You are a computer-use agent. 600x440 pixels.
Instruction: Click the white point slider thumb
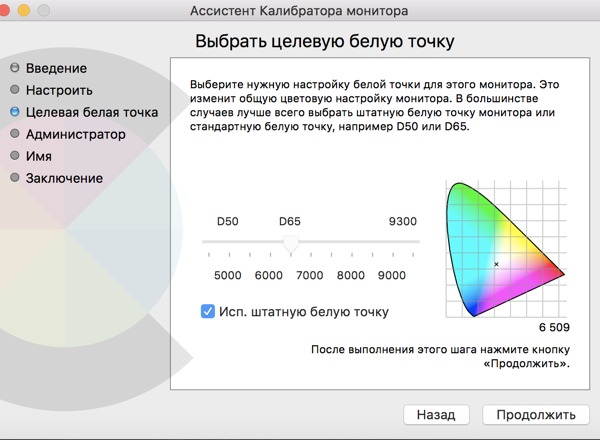click(291, 244)
